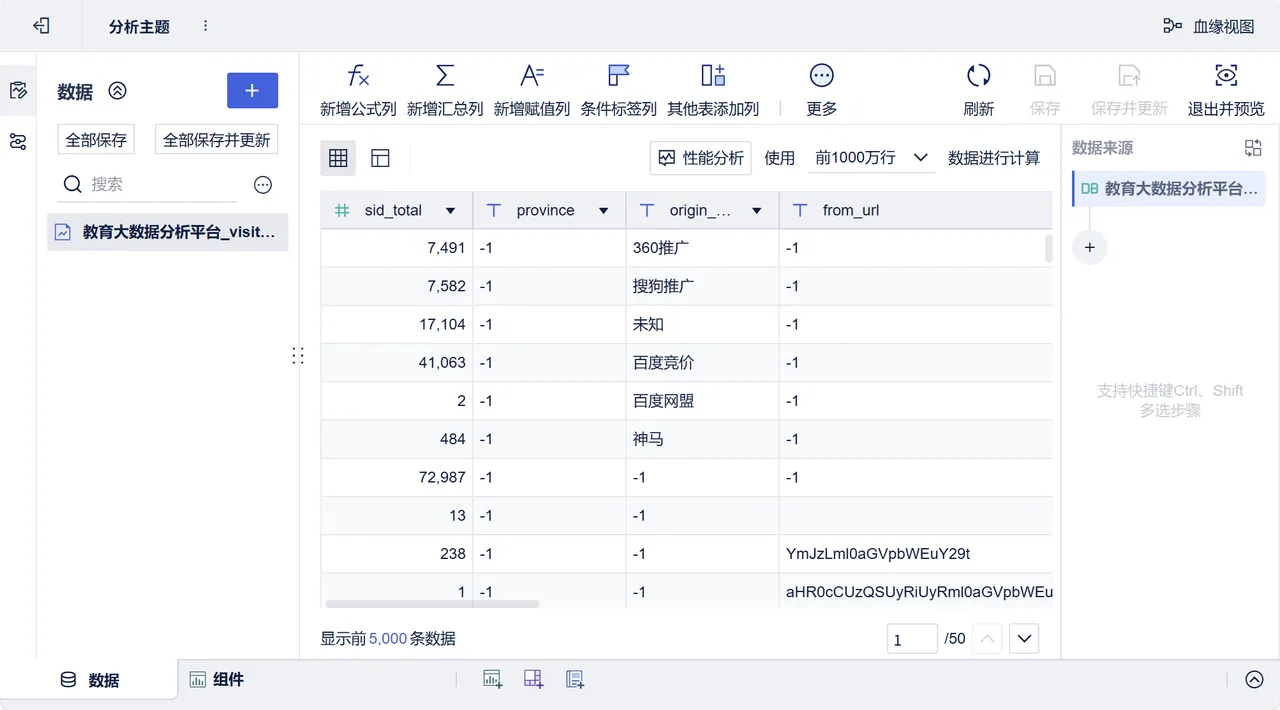Image resolution: width=1280 pixels, height=710 pixels.
Task: Click the add chart component icon at bottom
Action: tap(492, 680)
